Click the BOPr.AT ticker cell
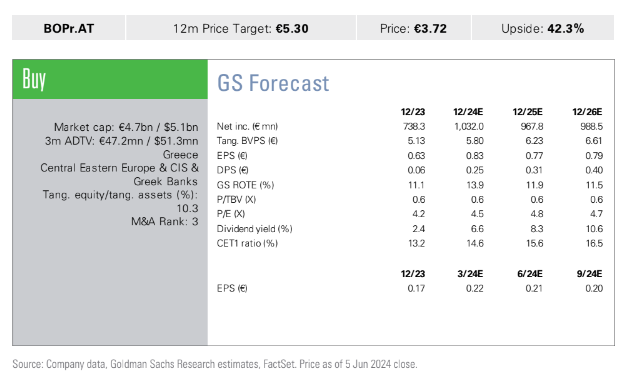Viewport: 631px width, 373px height. 68,28
